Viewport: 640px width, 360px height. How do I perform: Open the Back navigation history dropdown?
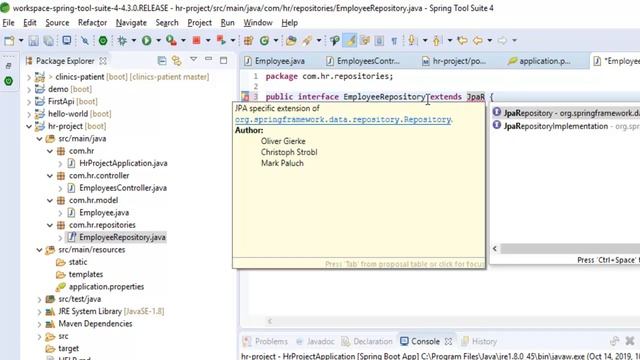[490, 40]
